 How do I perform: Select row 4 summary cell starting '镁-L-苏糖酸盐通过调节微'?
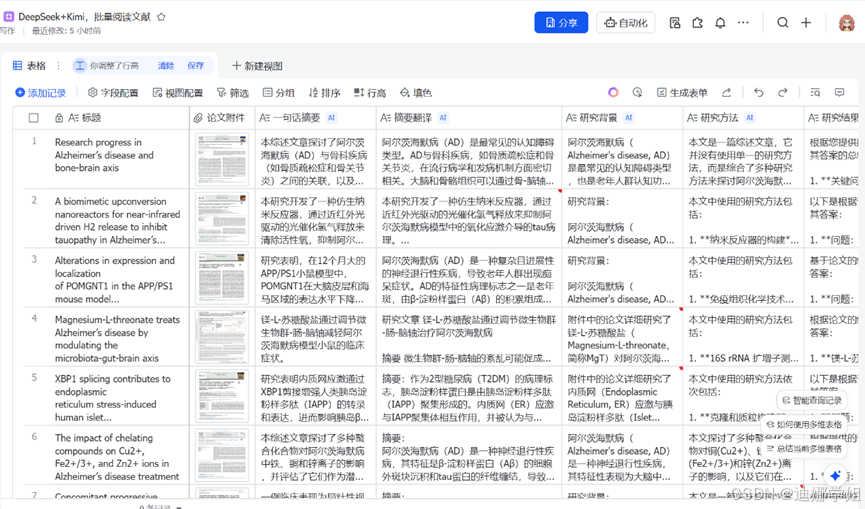[x=316, y=336]
